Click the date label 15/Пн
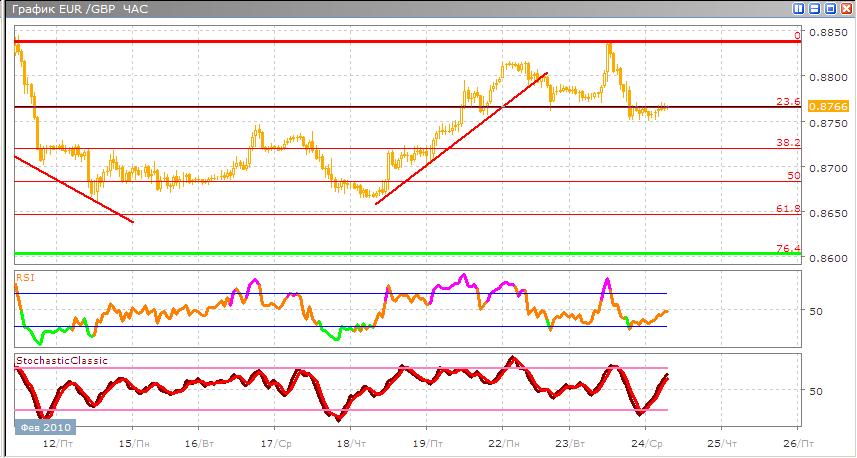Viewport: 857px width, 458px height. (133, 442)
